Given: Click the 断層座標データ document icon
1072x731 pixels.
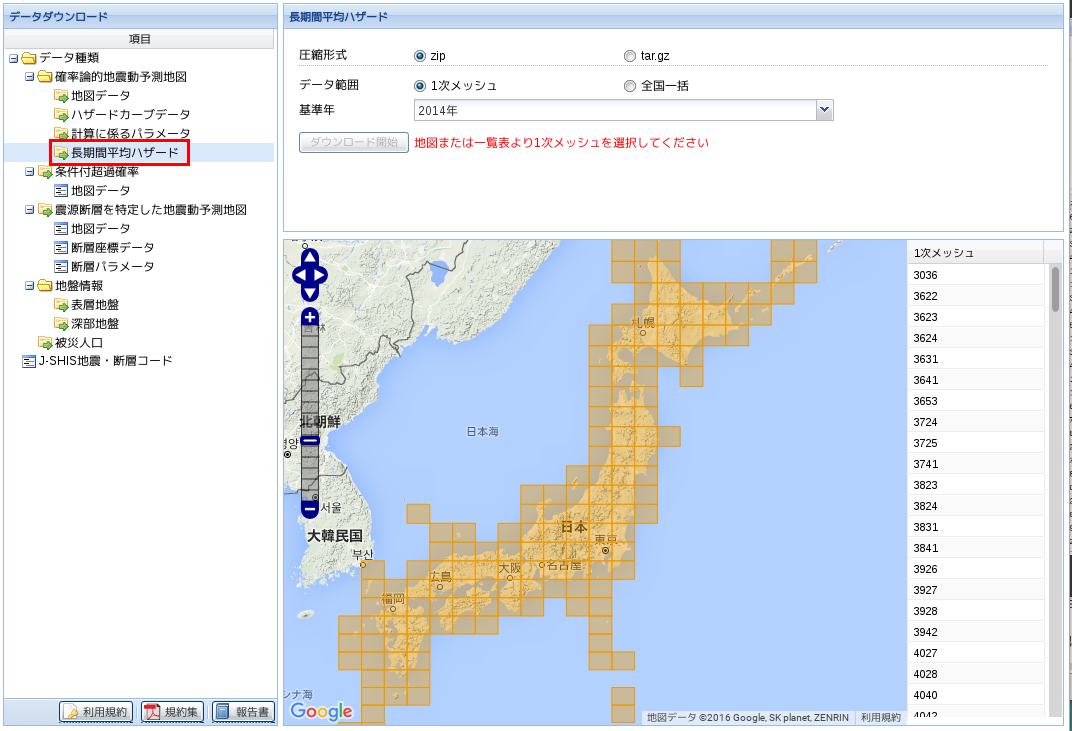Looking at the screenshot, I should click(61, 248).
